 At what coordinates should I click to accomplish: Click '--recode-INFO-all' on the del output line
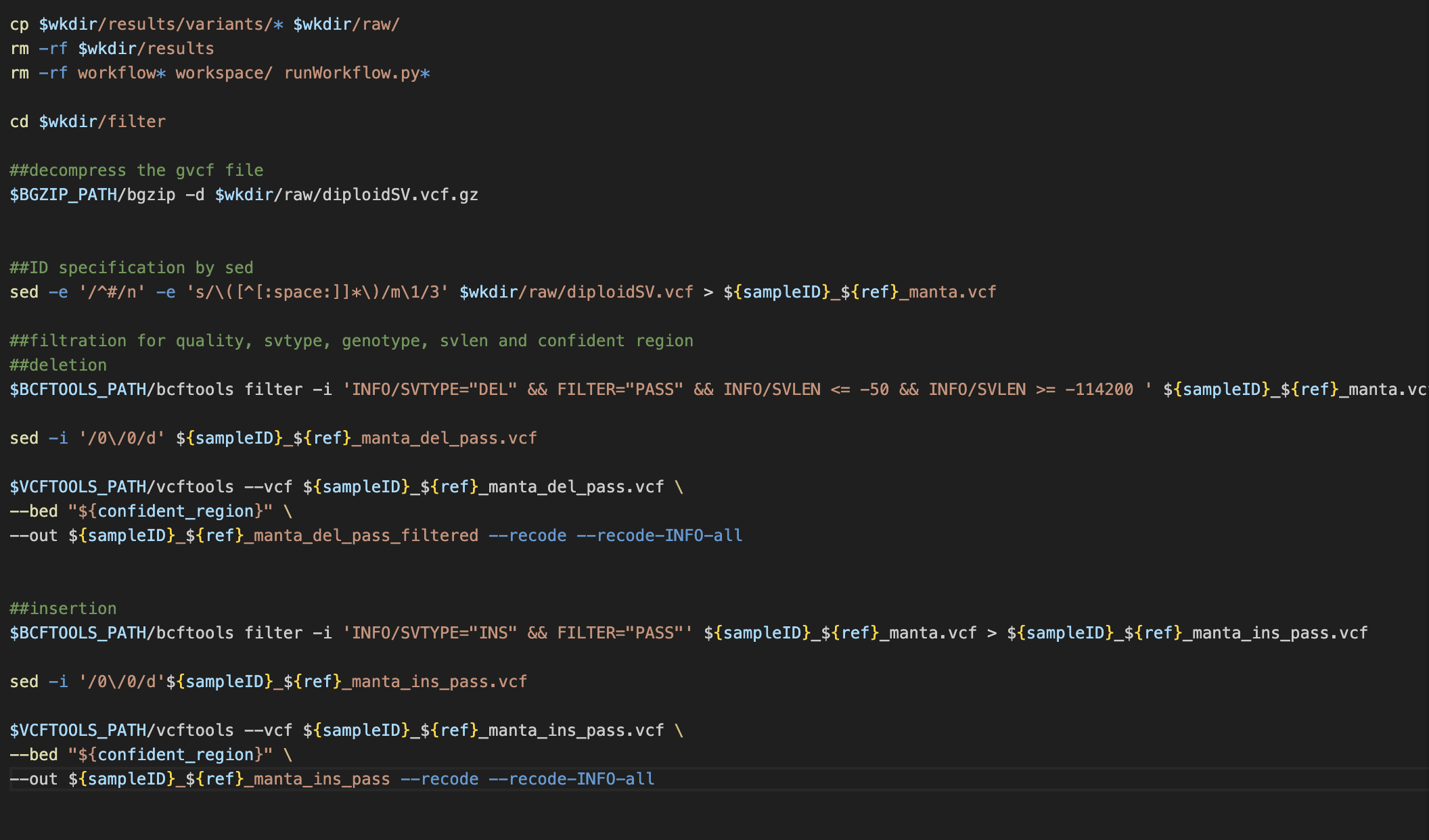(659, 536)
